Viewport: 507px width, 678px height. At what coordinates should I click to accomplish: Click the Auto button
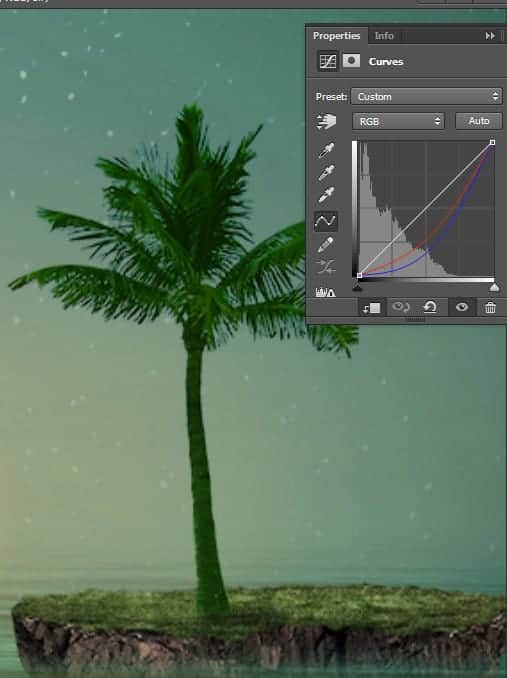click(478, 121)
